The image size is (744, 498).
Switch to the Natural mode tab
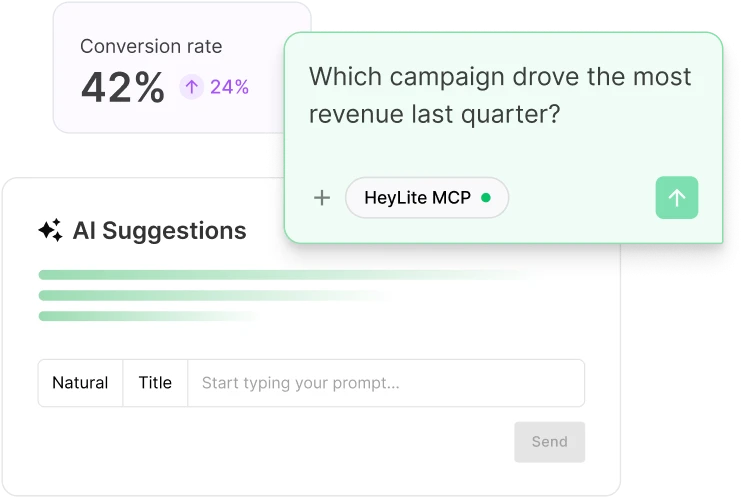[x=80, y=383]
